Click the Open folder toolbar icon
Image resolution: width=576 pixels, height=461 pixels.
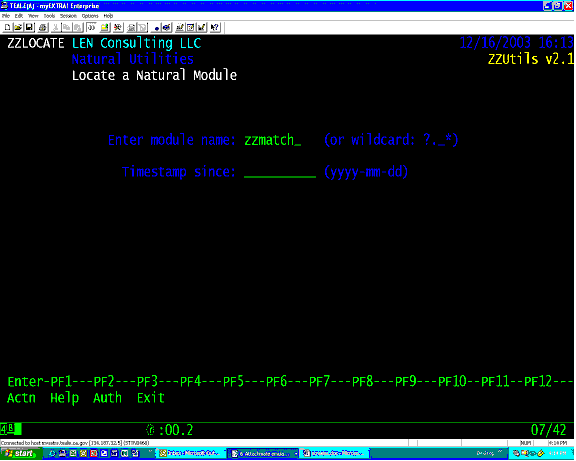coord(18,27)
